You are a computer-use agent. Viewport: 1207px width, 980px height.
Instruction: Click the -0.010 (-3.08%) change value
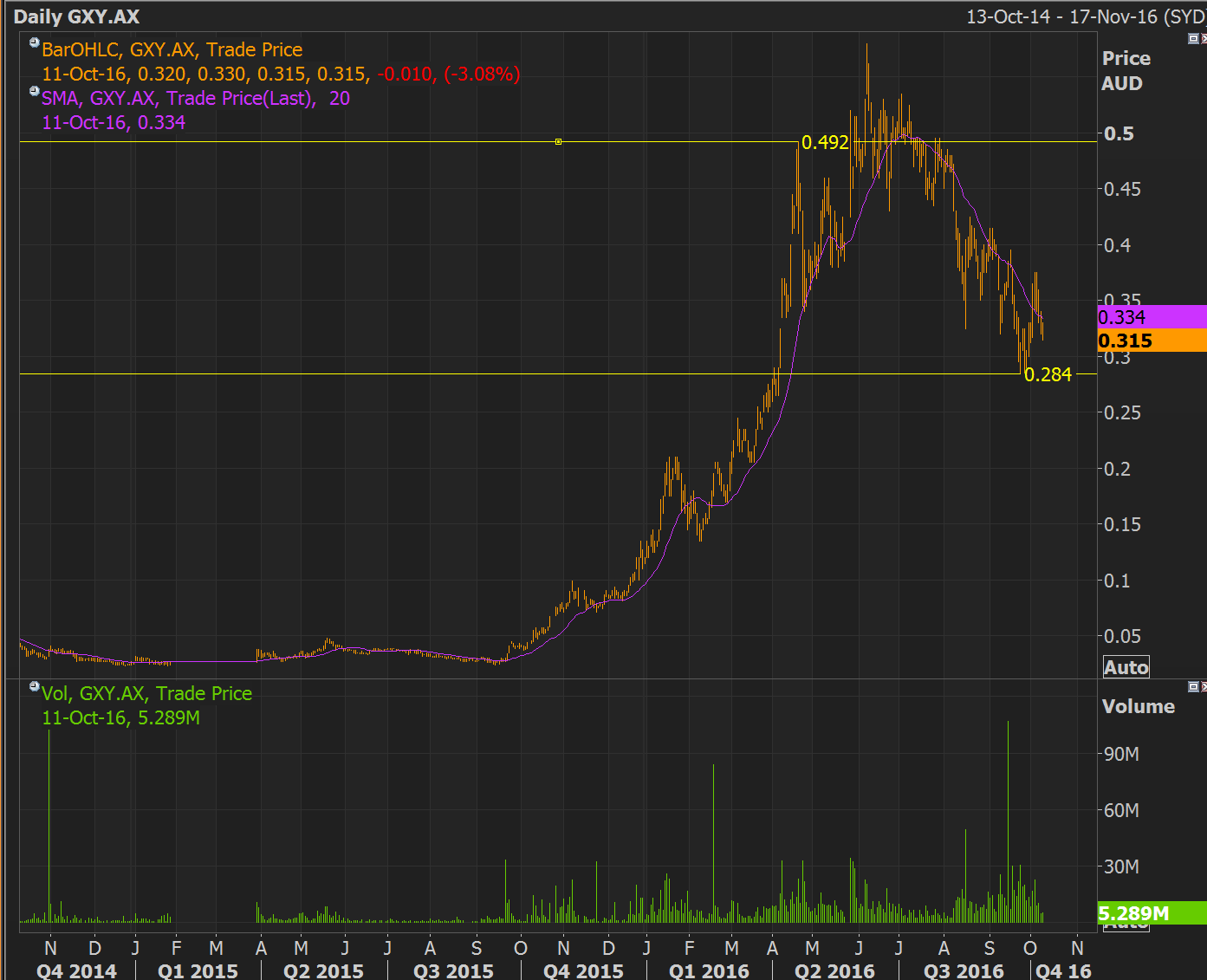click(x=449, y=74)
